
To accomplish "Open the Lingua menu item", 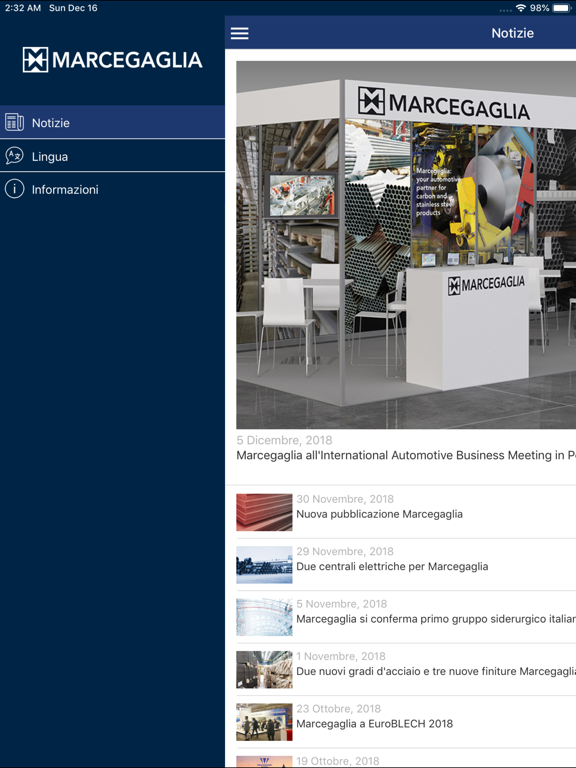I will click(112, 156).
